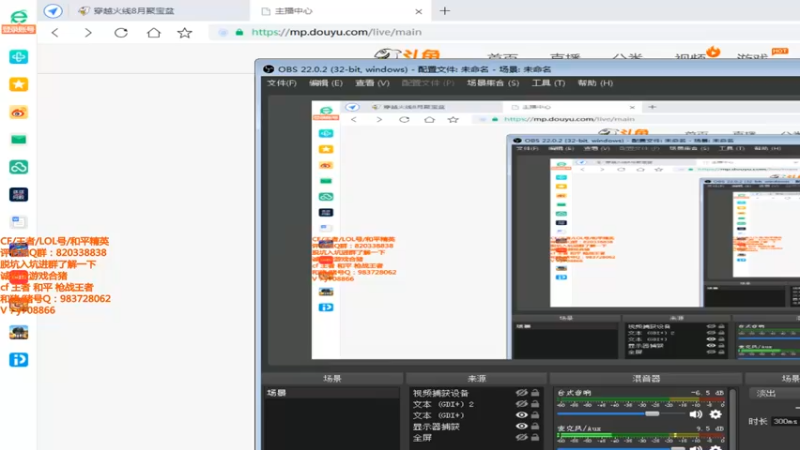This screenshot has height=450, width=800.
Task: Open the game thumbnail sidebar icon
Action: (18, 333)
